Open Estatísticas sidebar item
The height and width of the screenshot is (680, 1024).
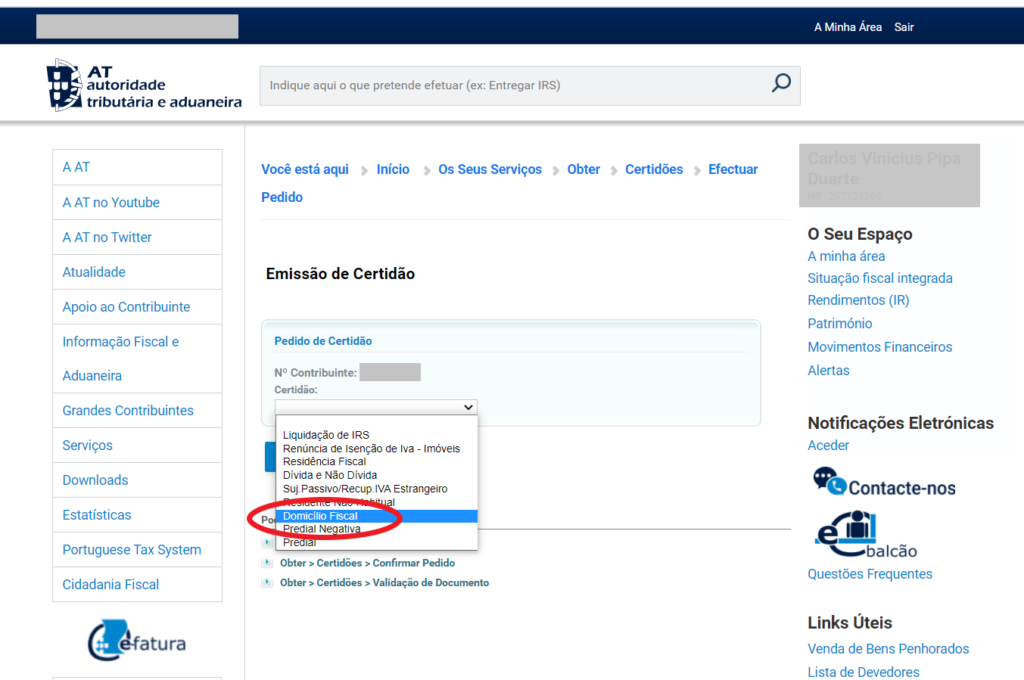[x=137, y=515]
